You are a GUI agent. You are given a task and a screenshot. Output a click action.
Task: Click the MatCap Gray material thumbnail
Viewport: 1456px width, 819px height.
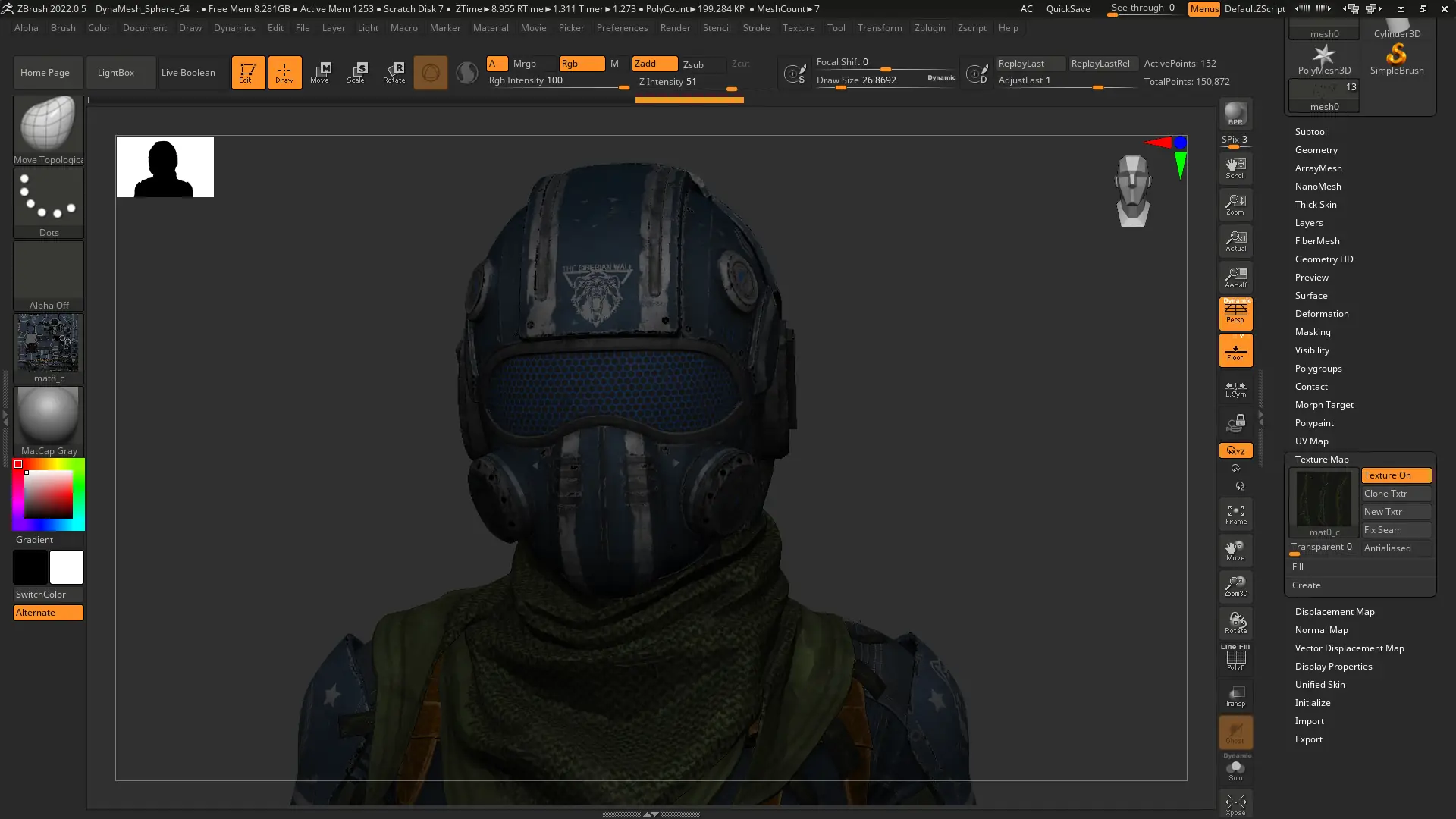click(x=49, y=416)
